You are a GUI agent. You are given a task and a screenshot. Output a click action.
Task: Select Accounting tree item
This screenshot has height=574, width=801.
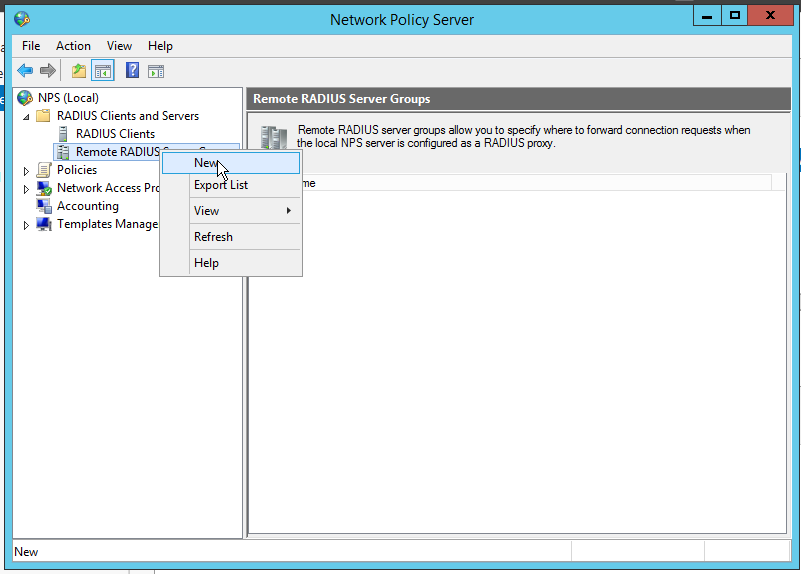pyautogui.click(x=87, y=206)
